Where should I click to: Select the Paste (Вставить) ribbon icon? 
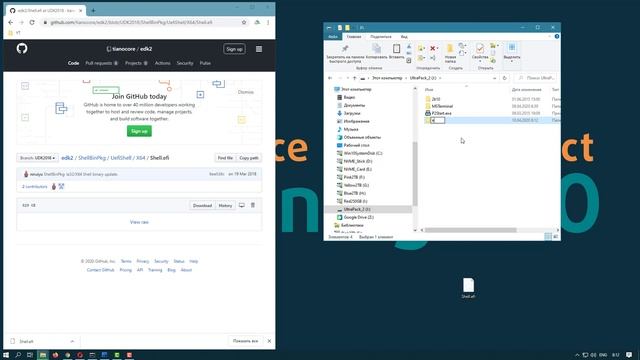click(x=396, y=51)
